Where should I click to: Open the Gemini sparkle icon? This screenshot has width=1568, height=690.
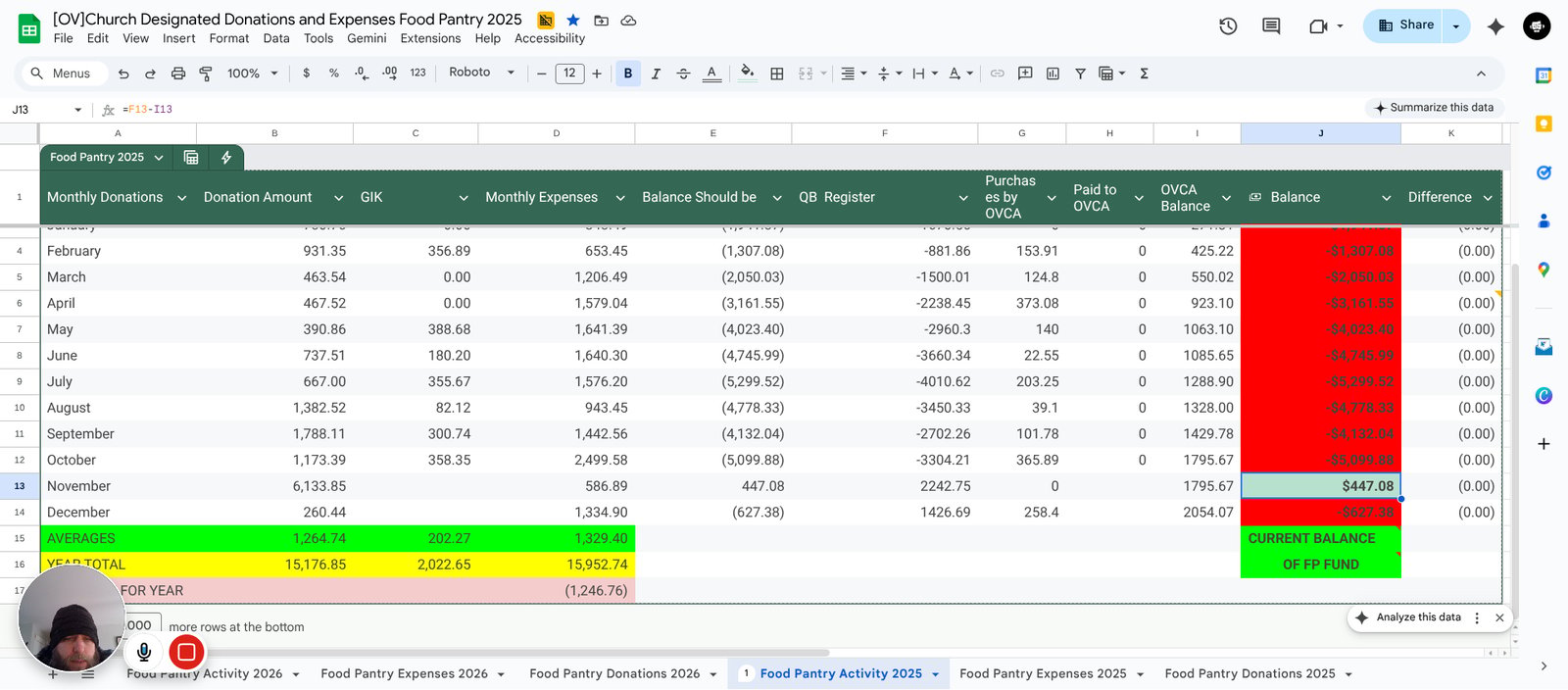pos(1495,26)
